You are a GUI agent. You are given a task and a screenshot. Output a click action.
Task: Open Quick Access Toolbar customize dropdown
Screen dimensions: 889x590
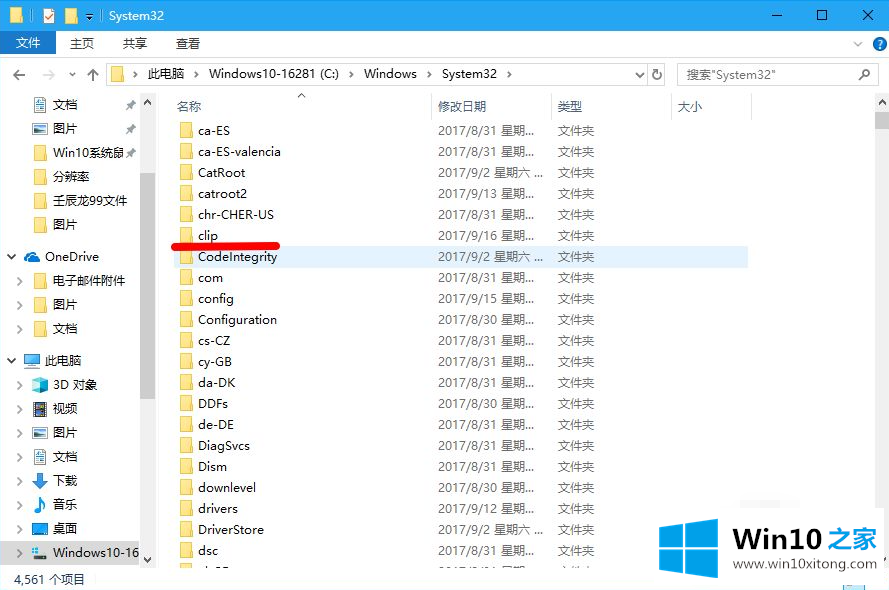click(x=89, y=17)
